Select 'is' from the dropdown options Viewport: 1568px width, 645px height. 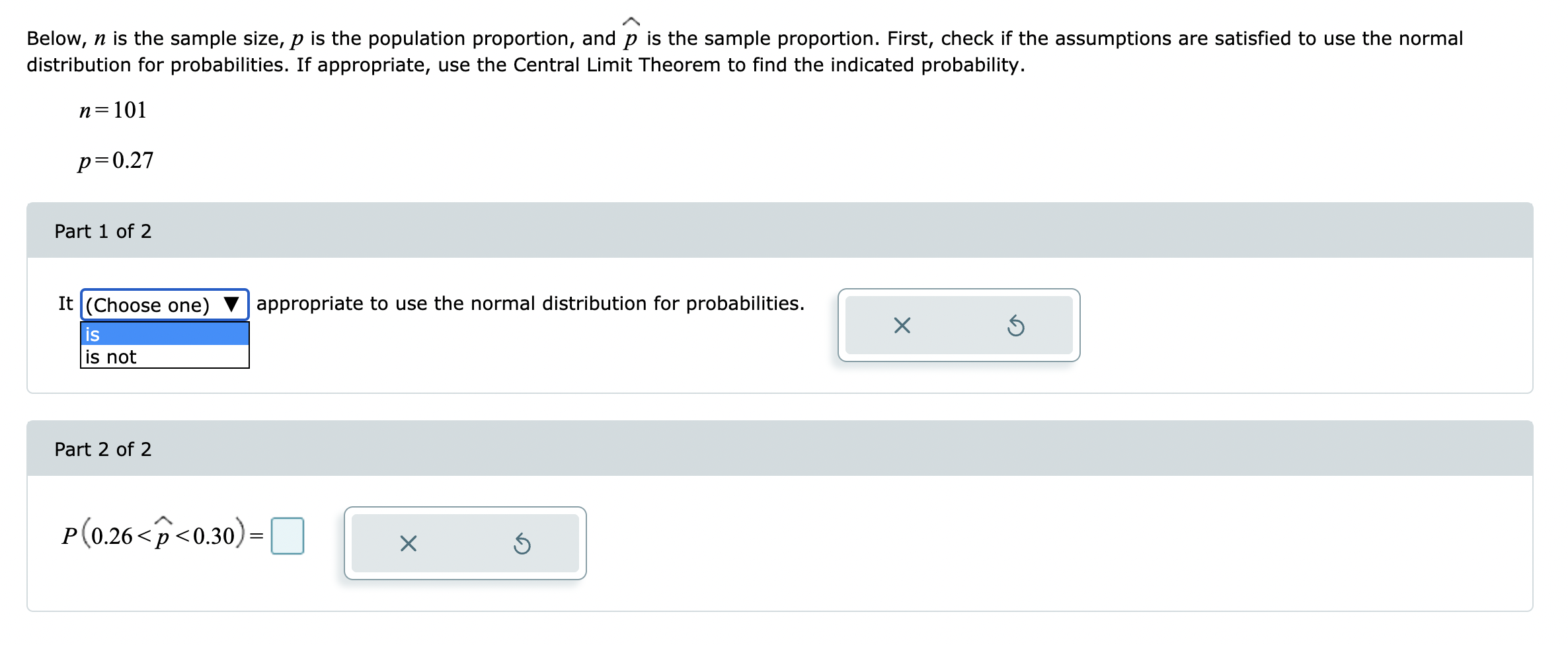[163, 335]
